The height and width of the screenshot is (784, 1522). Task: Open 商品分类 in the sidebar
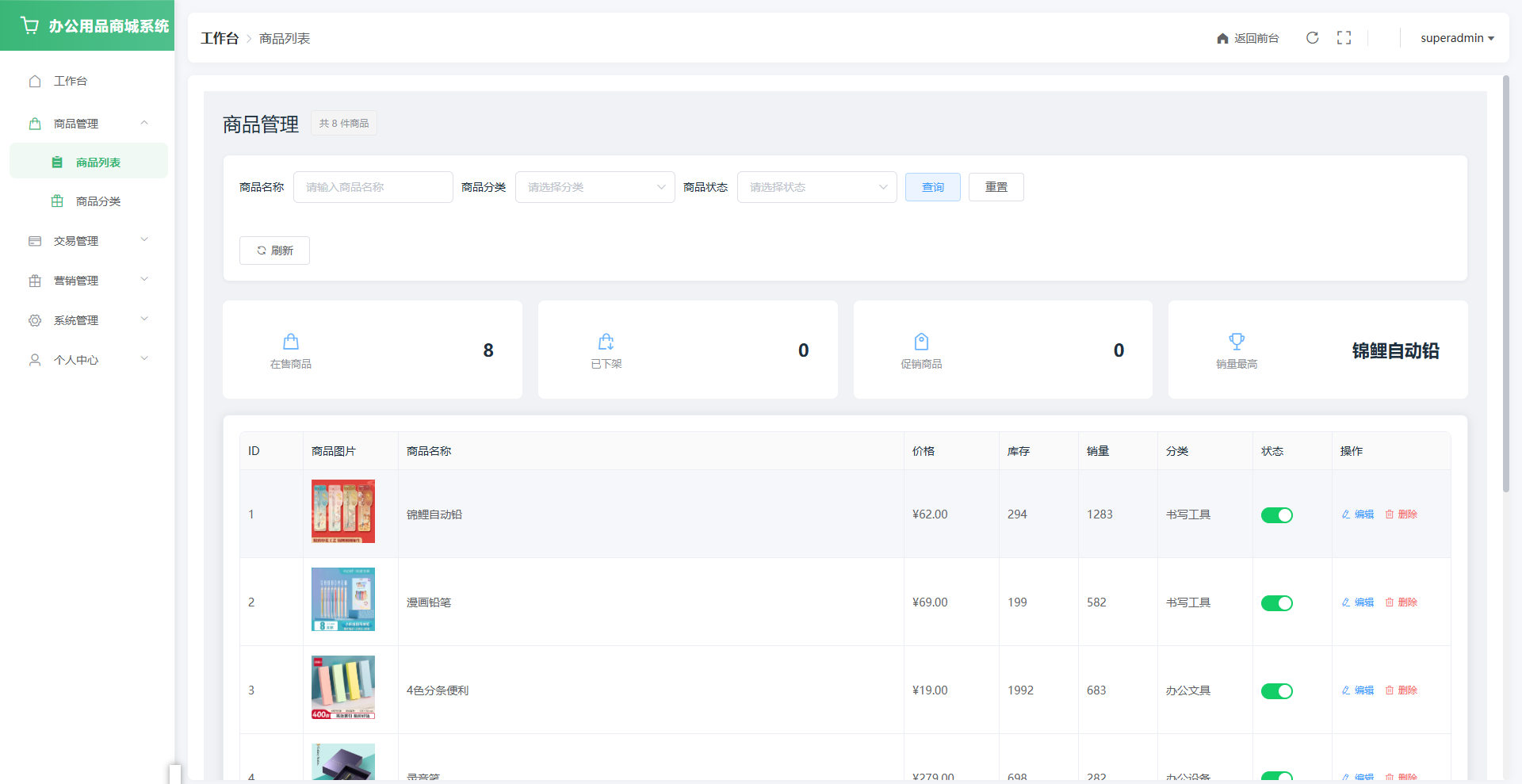tap(98, 201)
